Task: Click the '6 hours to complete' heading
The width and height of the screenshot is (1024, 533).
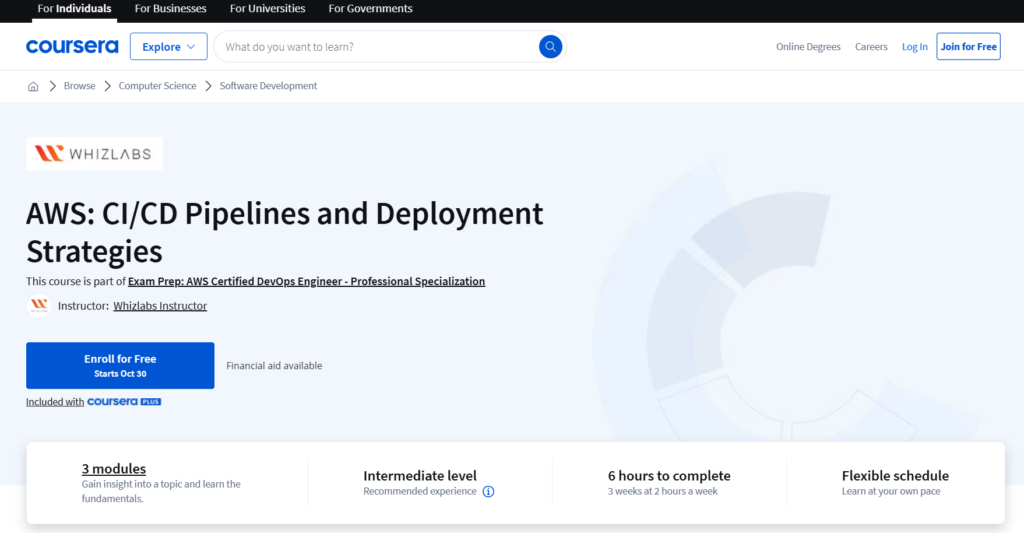Action: point(669,476)
